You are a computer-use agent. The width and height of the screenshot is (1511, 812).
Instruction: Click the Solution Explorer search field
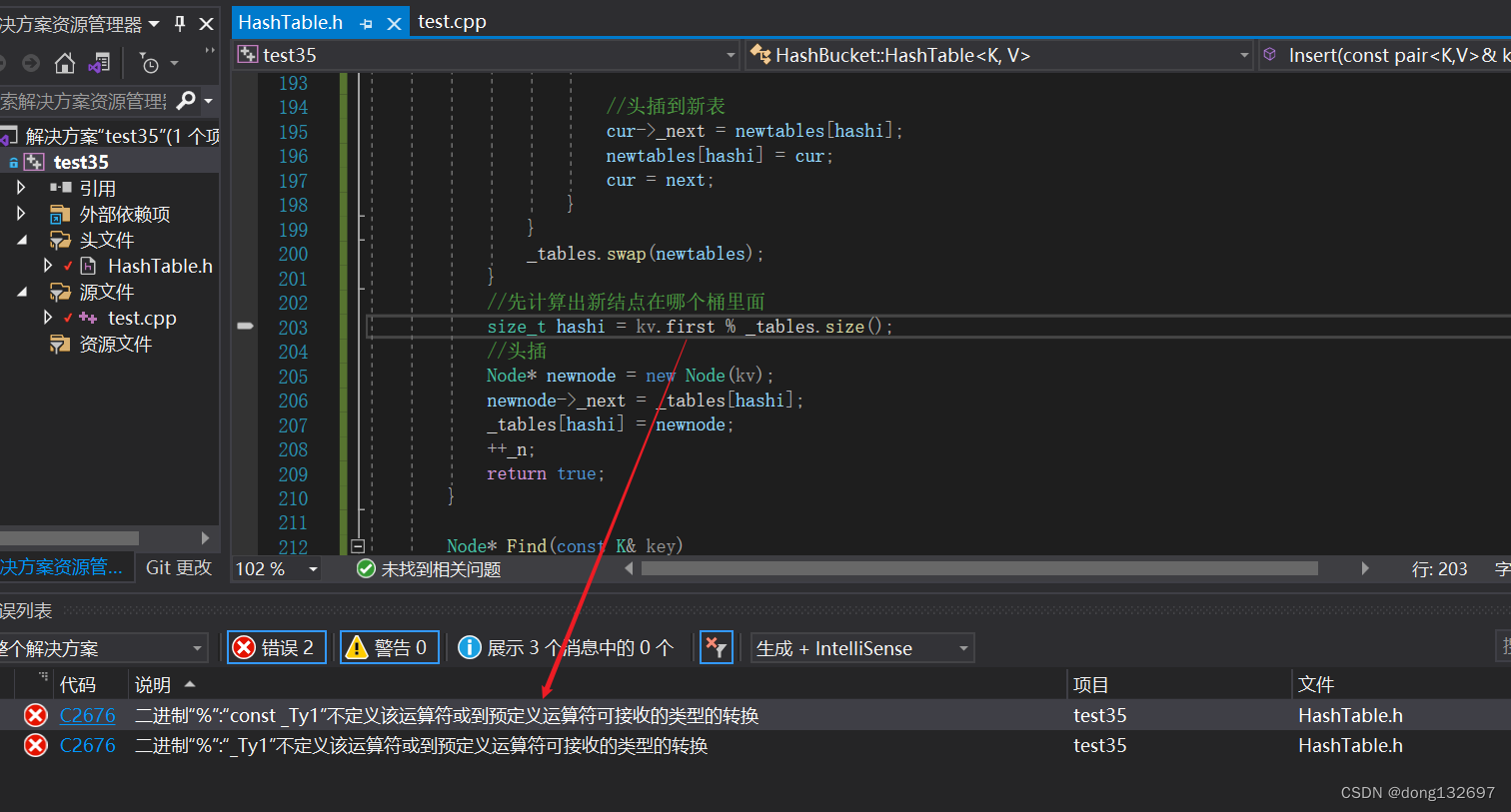tap(85, 101)
